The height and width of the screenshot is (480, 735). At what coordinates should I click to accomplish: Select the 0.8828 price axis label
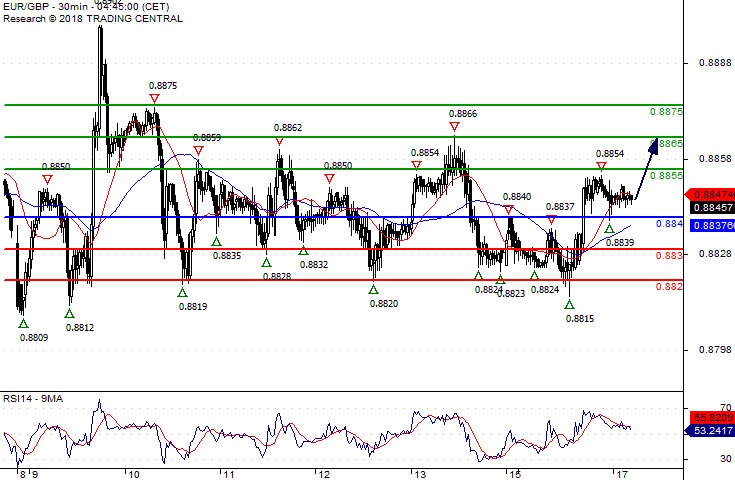tap(715, 254)
